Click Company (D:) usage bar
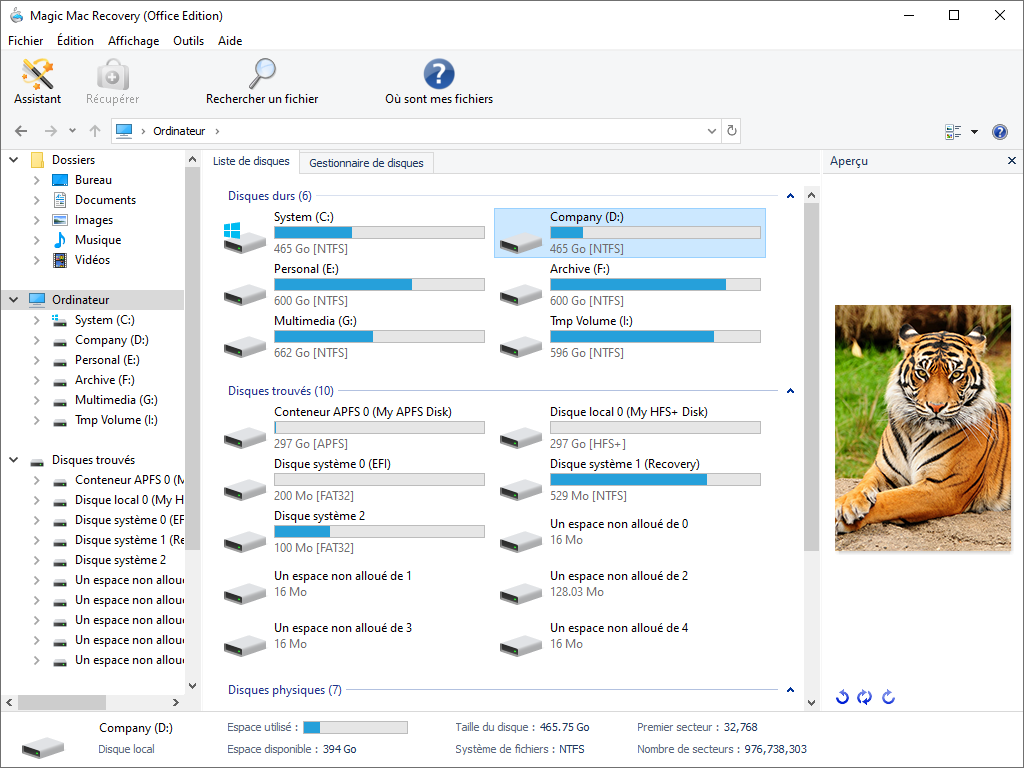The height and width of the screenshot is (768, 1024). (655, 232)
